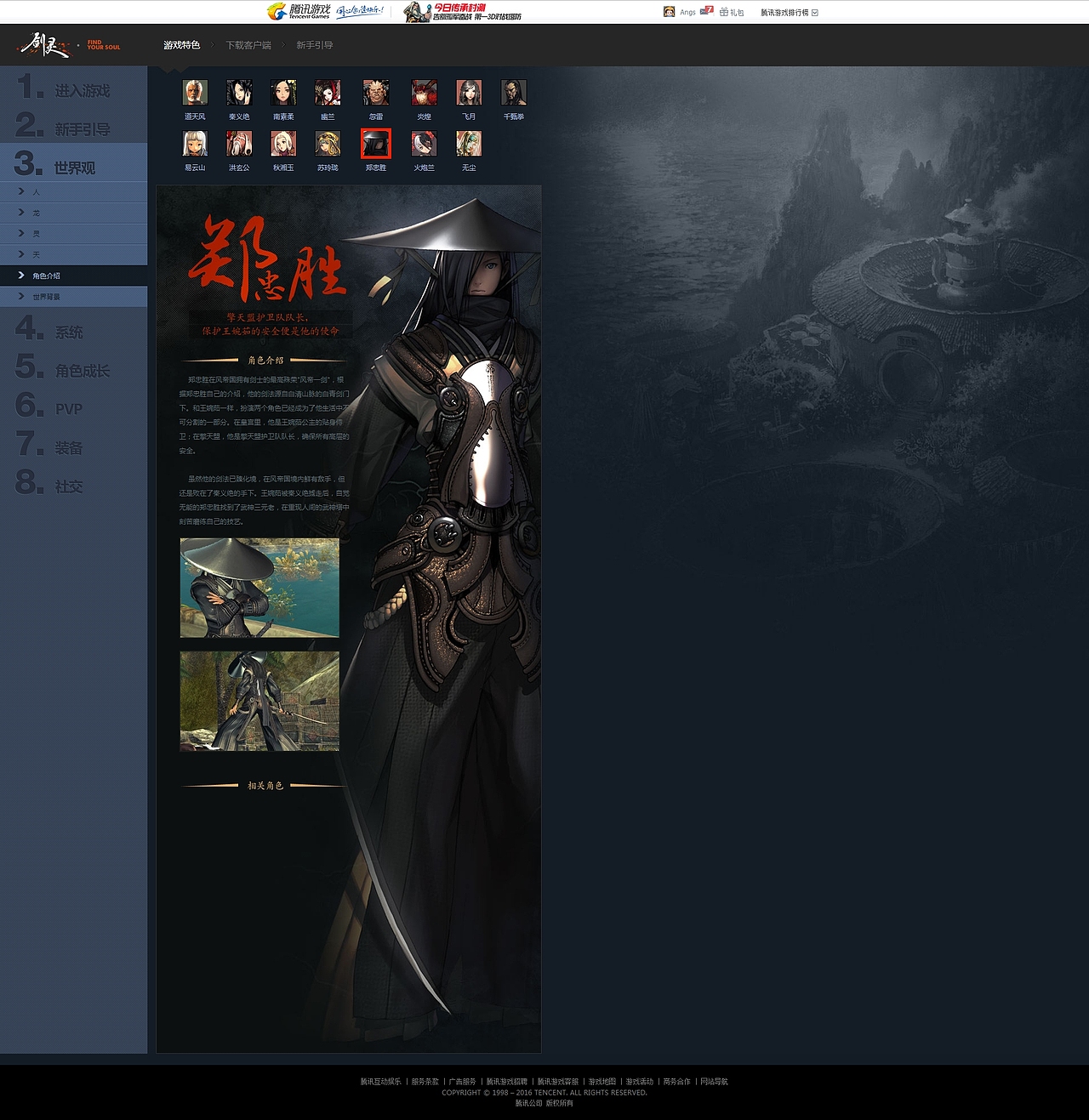Select the 南素柔 character portrait
1089x1120 pixels.
[283, 92]
